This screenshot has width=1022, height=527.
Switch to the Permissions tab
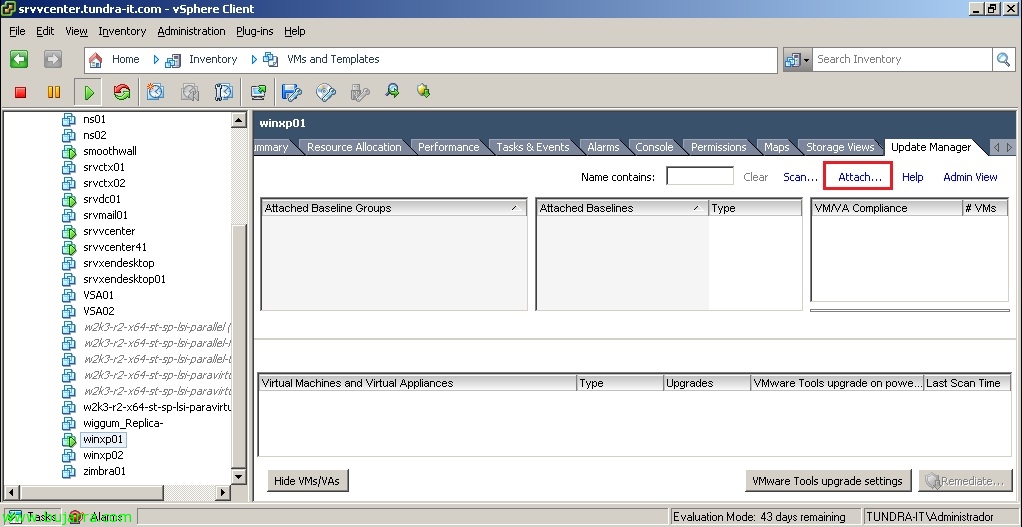pyautogui.click(x=718, y=147)
